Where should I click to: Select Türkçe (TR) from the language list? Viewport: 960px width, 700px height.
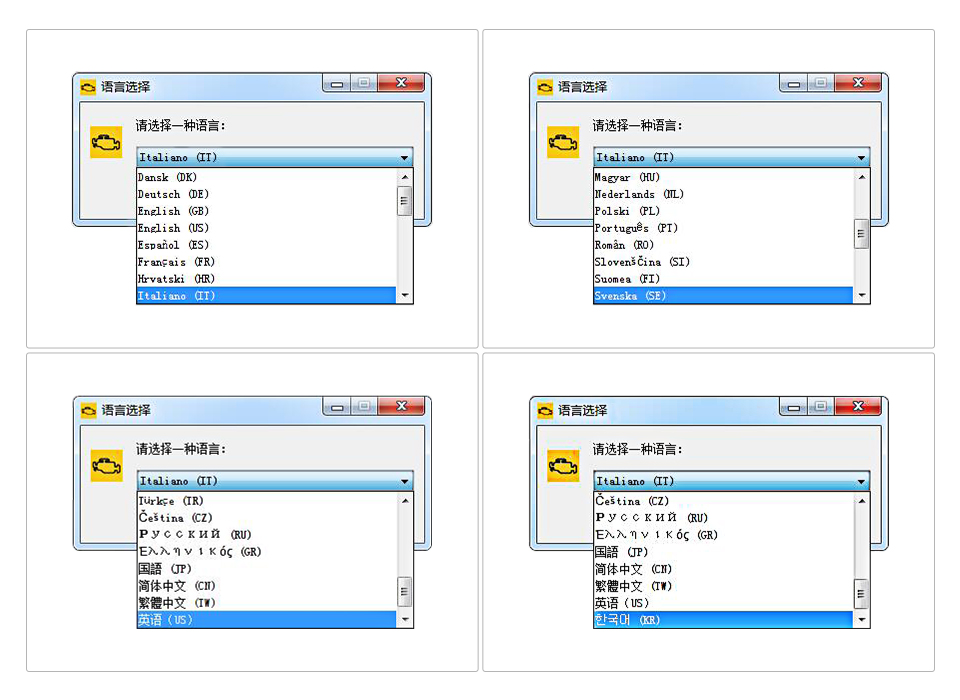(267, 501)
